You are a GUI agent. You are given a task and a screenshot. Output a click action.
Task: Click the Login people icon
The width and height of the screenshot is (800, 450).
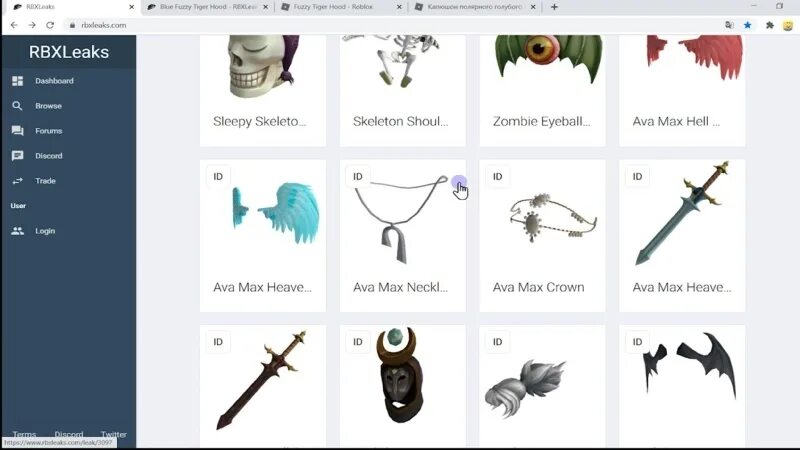(17, 231)
